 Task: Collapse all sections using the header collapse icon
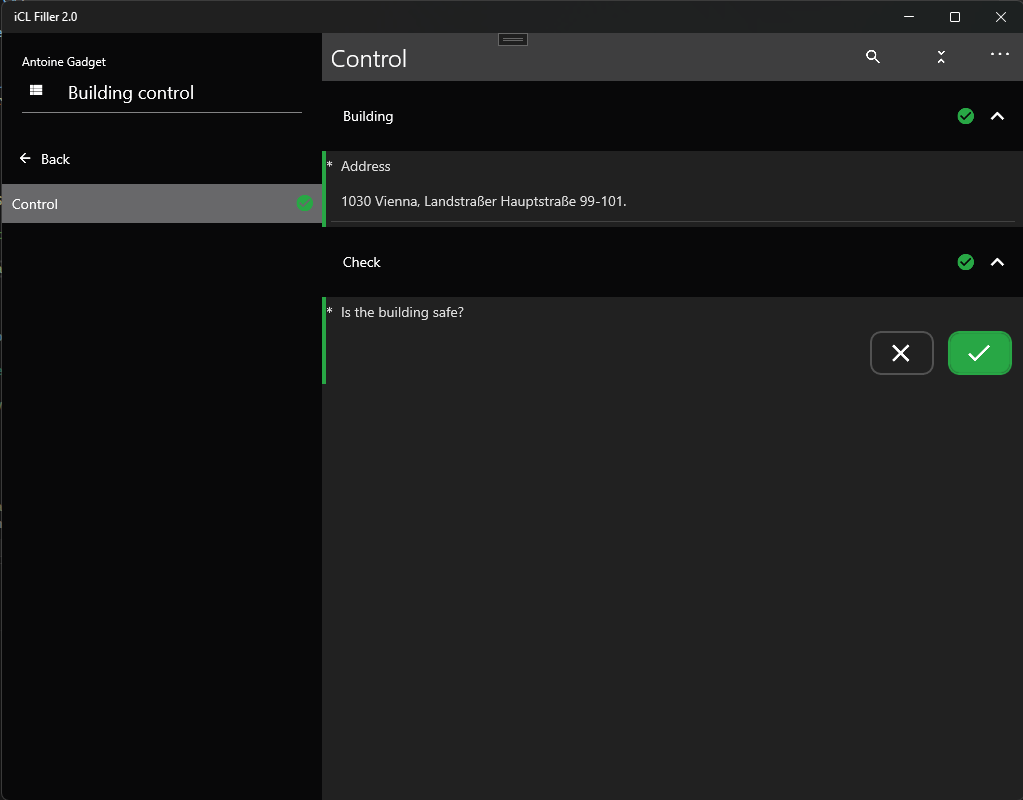coord(941,57)
